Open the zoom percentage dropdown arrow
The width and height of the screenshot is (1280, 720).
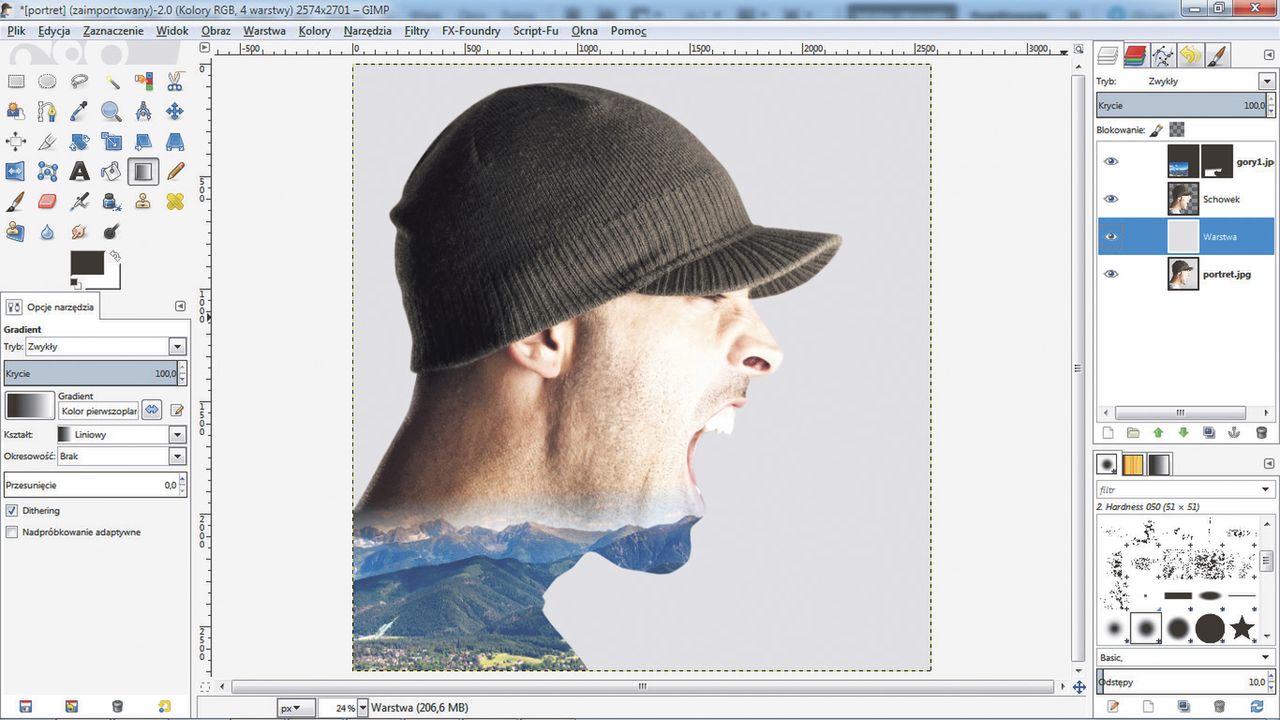tap(362, 708)
